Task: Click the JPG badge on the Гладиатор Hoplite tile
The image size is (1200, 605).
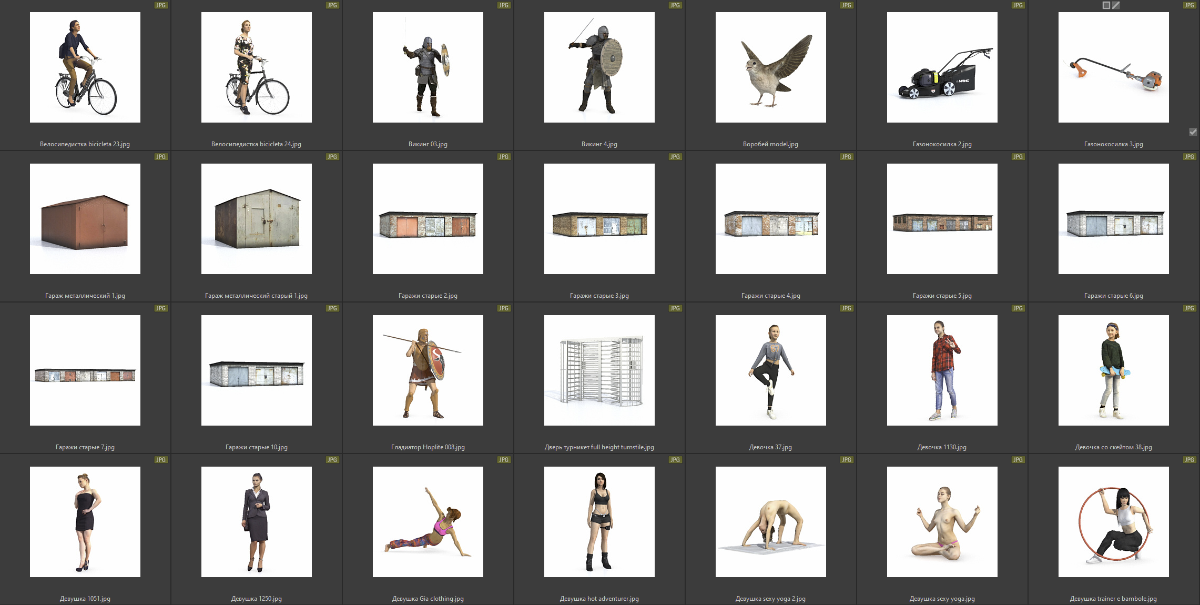Action: pyautogui.click(x=503, y=308)
